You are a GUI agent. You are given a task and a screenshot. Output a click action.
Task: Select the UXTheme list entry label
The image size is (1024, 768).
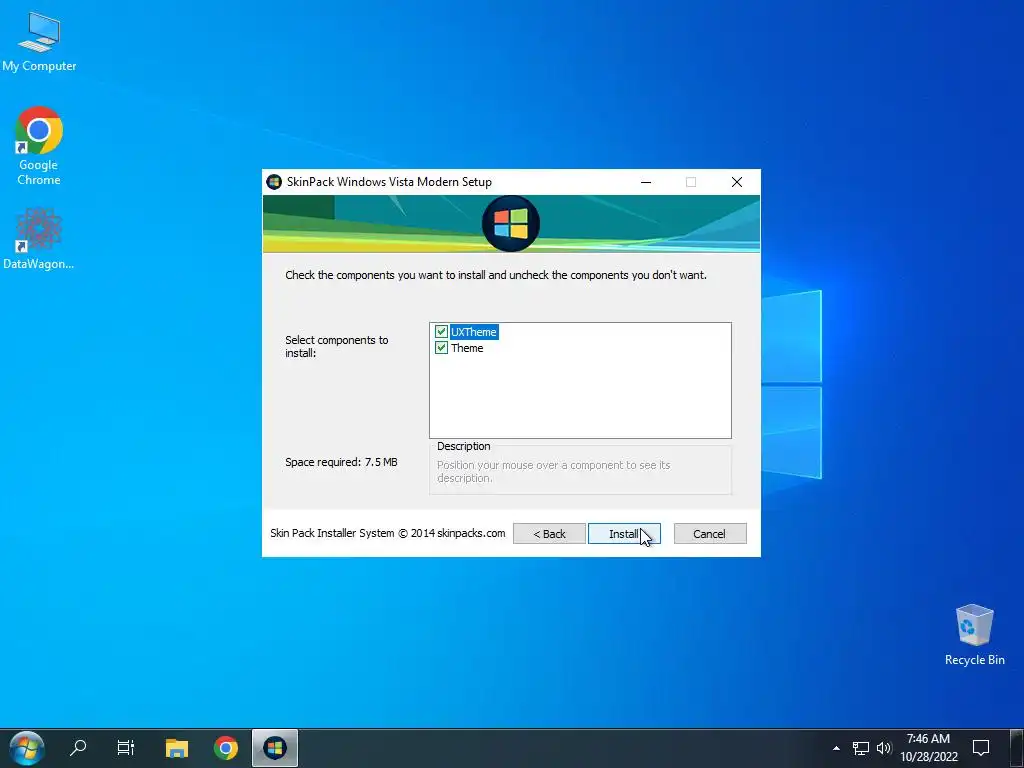(473, 332)
